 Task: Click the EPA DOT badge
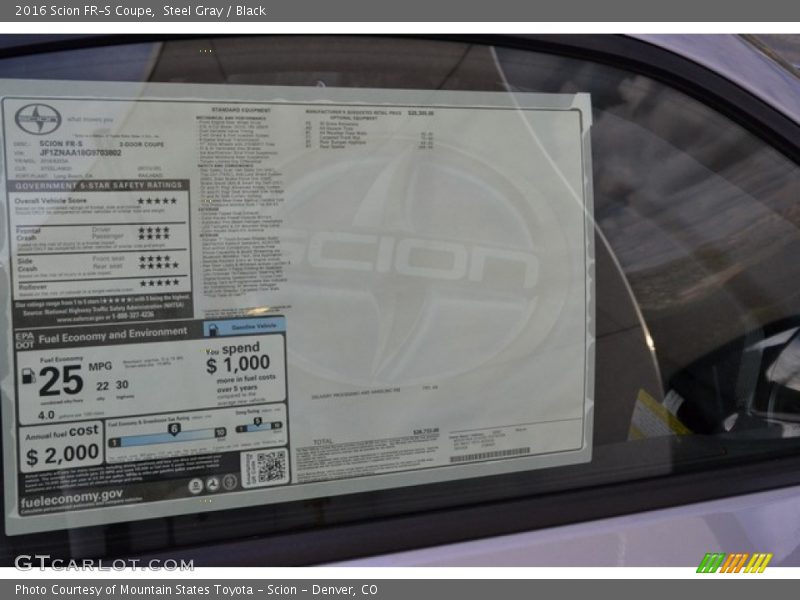click(24, 340)
